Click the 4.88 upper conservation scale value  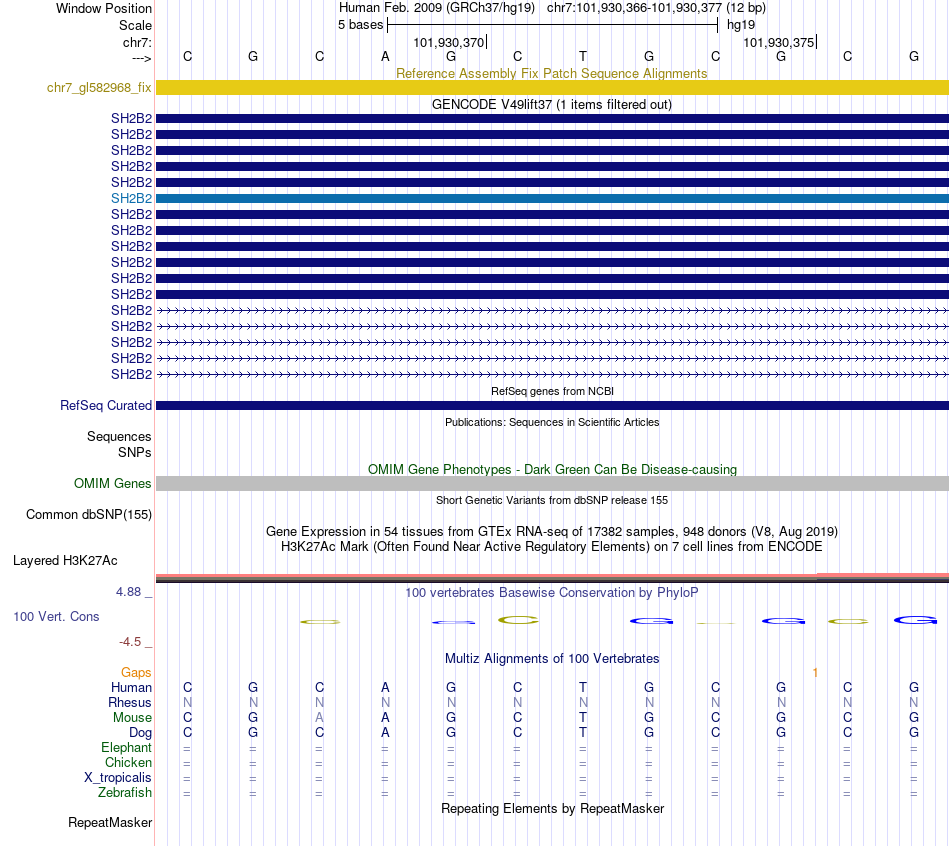point(128,591)
